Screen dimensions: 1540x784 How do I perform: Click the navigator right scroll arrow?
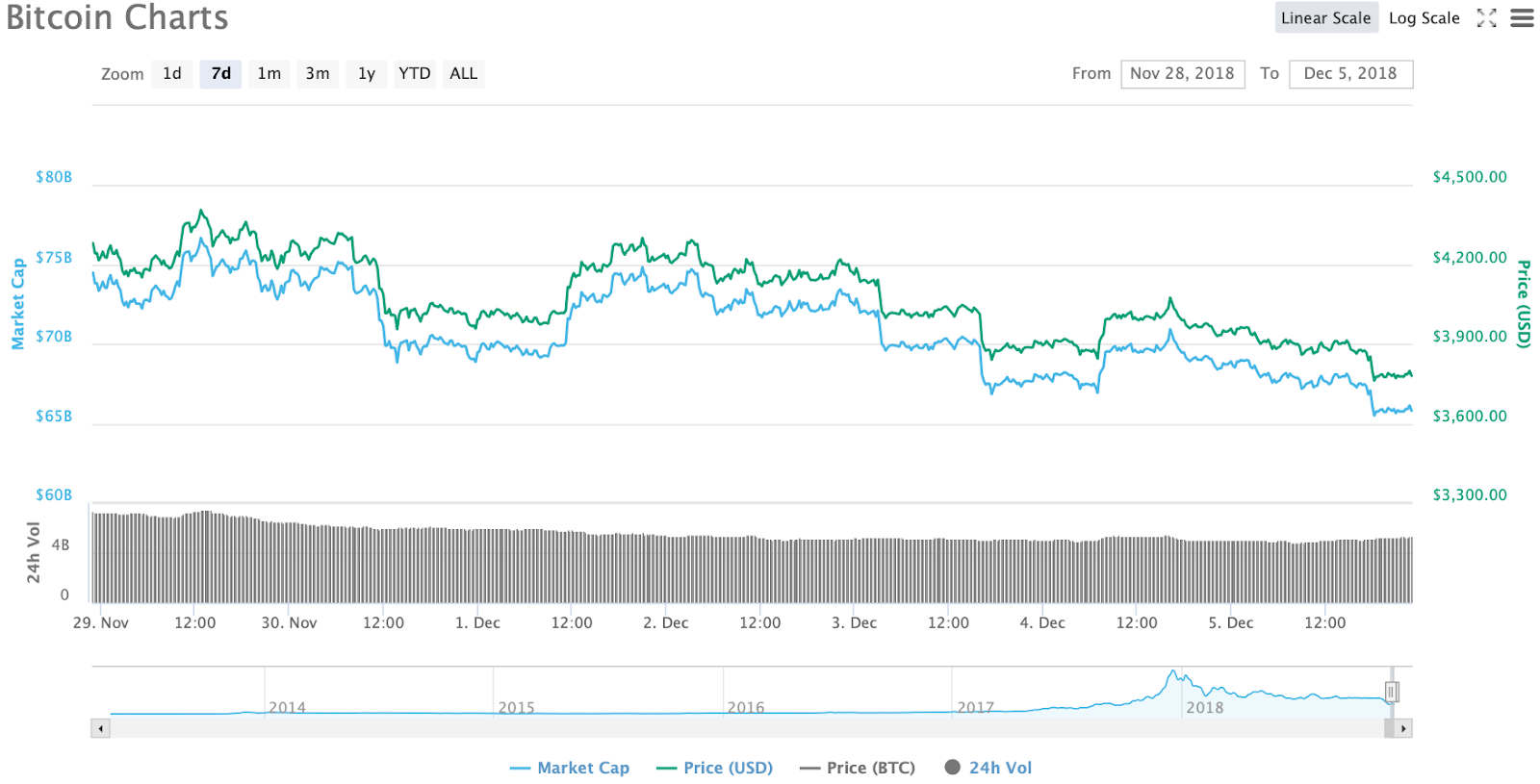(1404, 728)
